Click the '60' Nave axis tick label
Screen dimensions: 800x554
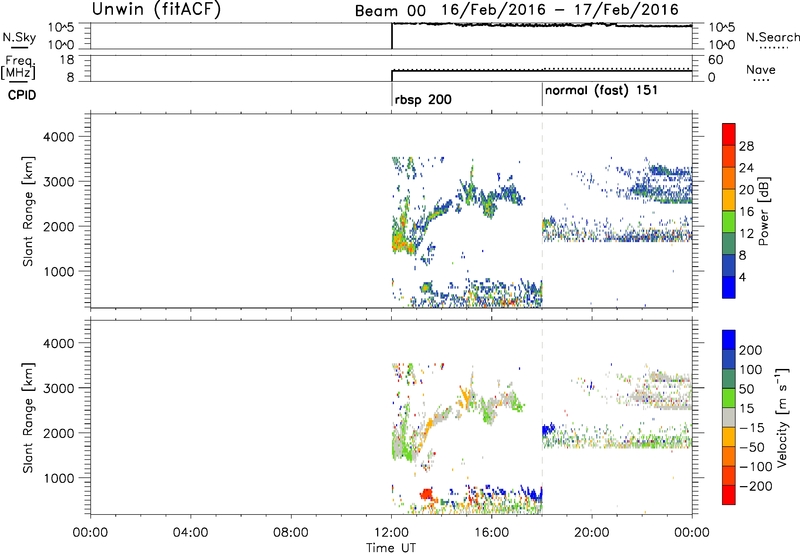[716, 60]
